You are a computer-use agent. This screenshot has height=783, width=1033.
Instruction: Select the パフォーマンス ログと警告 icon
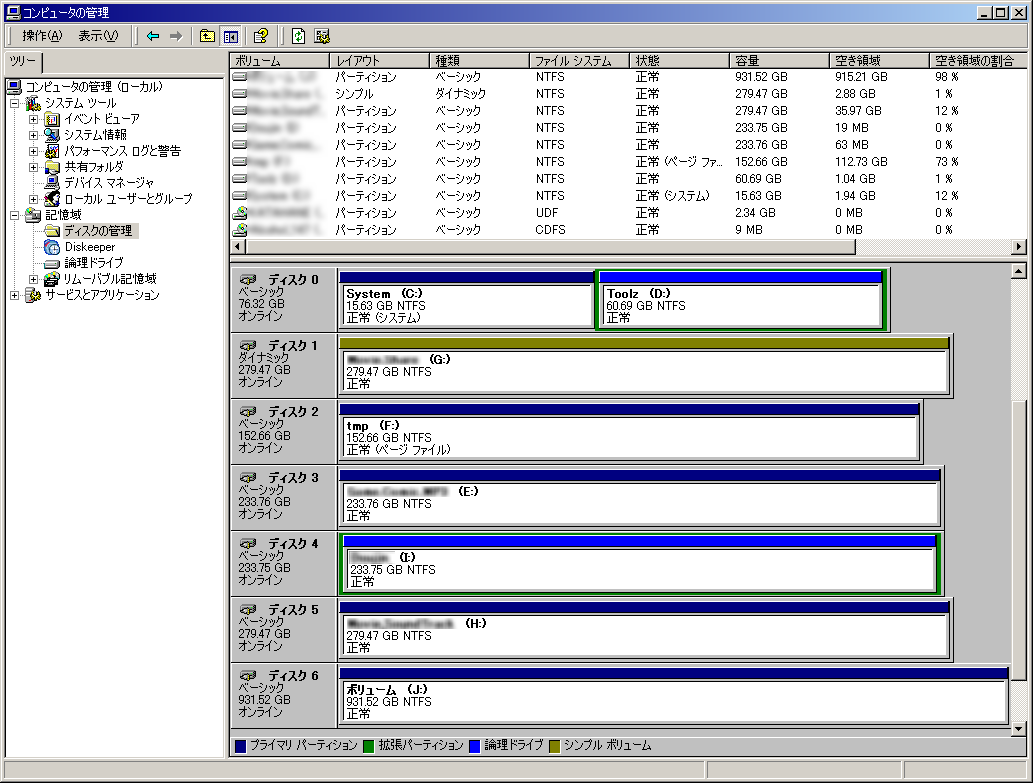pyautogui.click(x=52, y=151)
